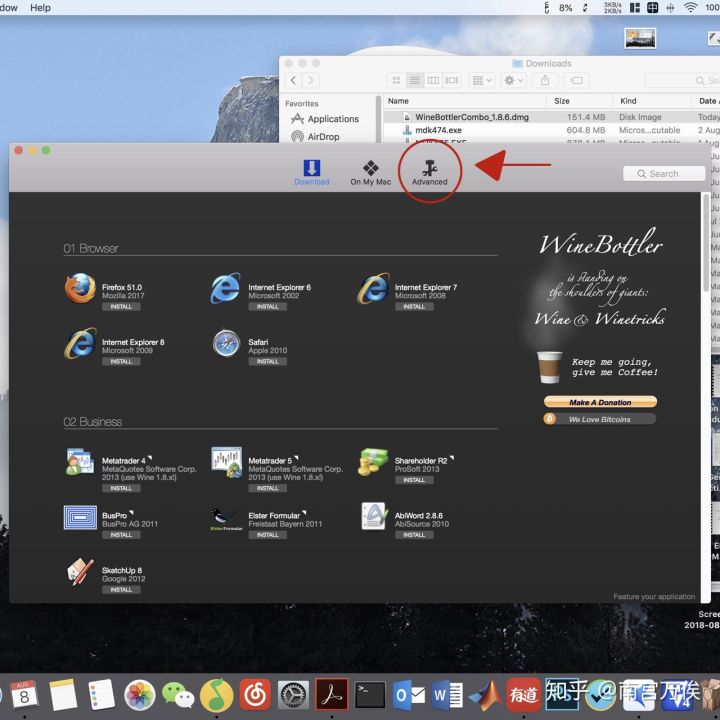720x720 pixels.
Task: Open System Preferences from the Dock
Action: [293, 695]
